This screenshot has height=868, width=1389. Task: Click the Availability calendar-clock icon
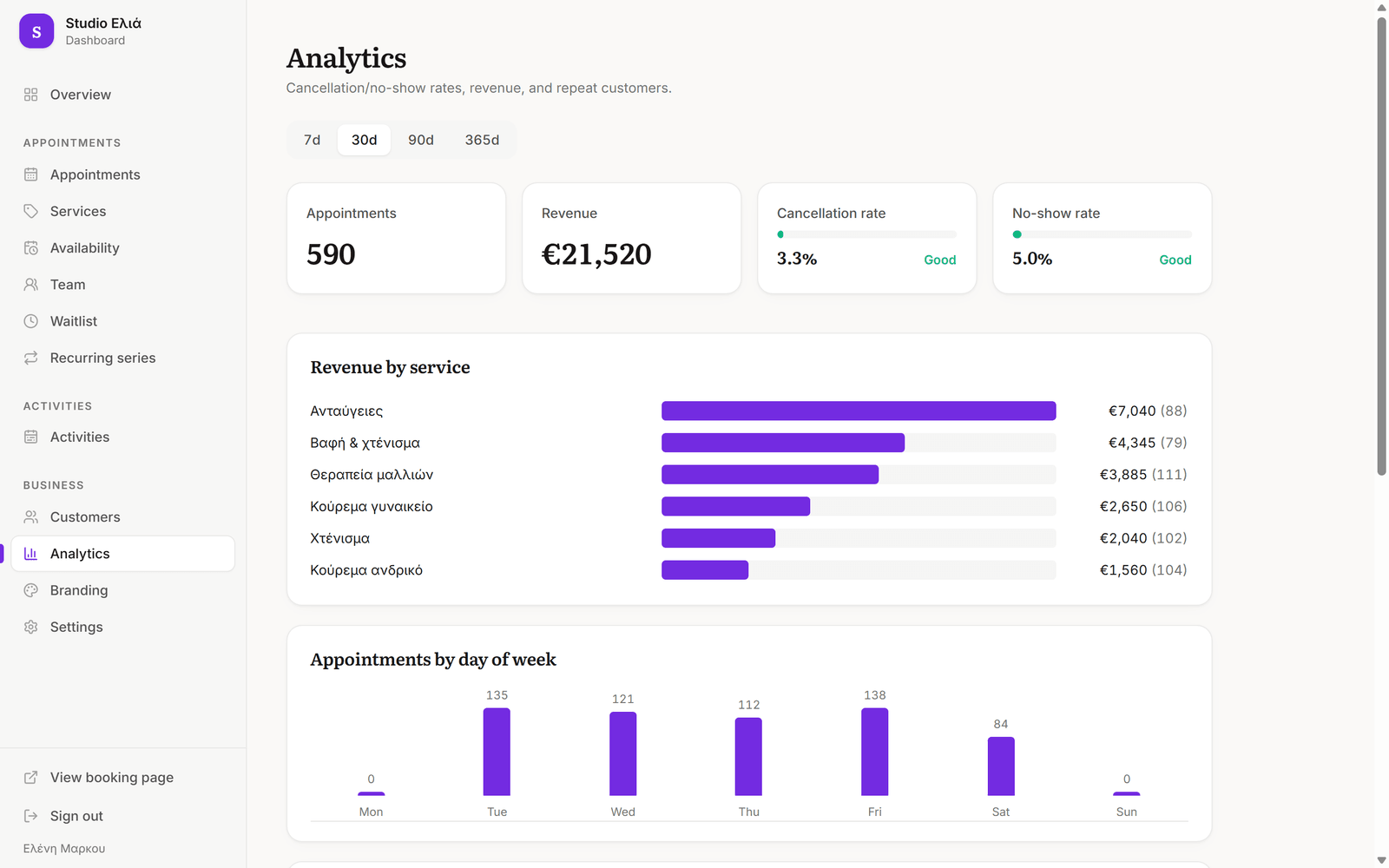[x=31, y=248]
